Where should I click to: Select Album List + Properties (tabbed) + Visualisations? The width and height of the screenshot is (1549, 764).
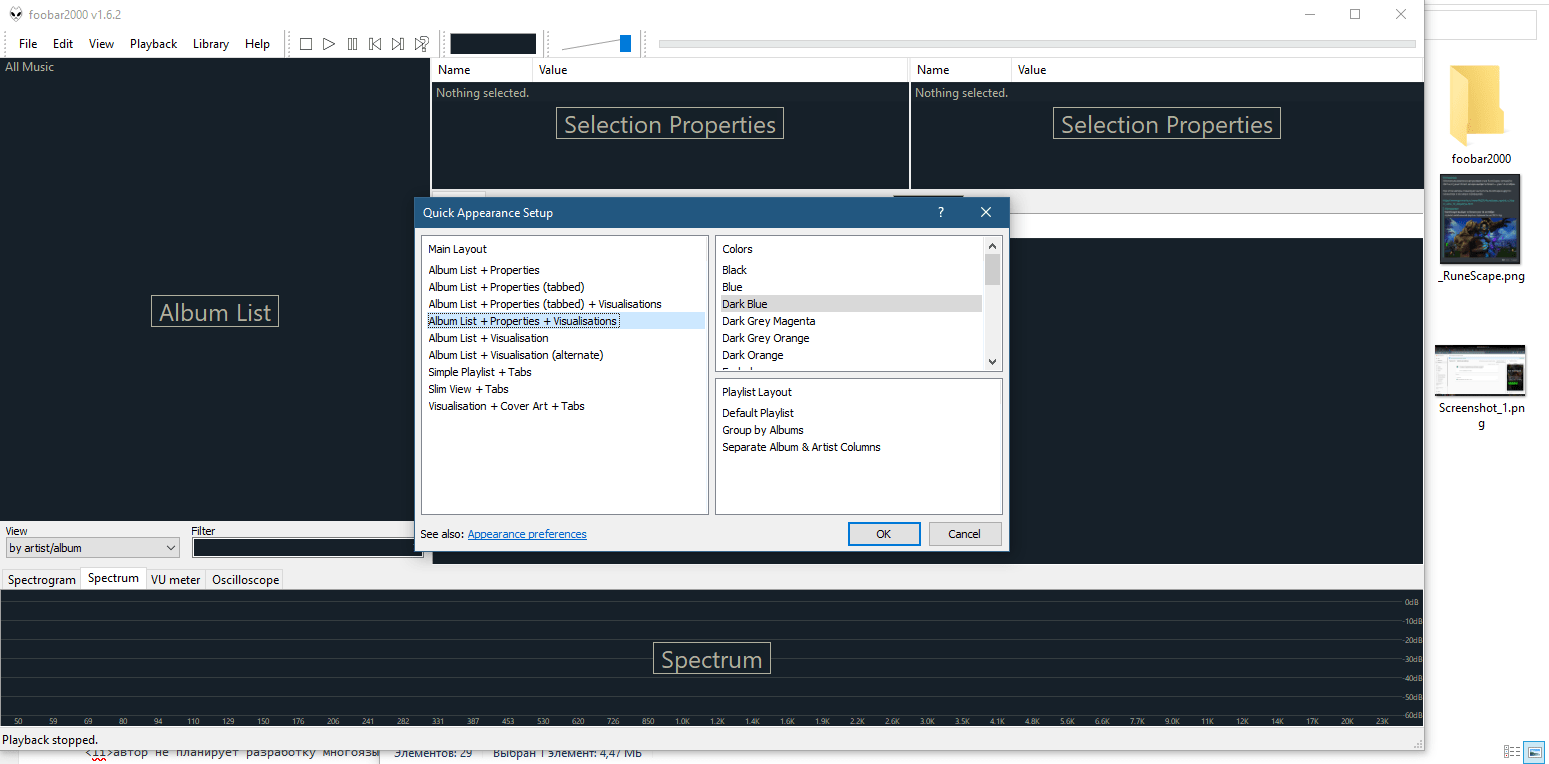(545, 304)
